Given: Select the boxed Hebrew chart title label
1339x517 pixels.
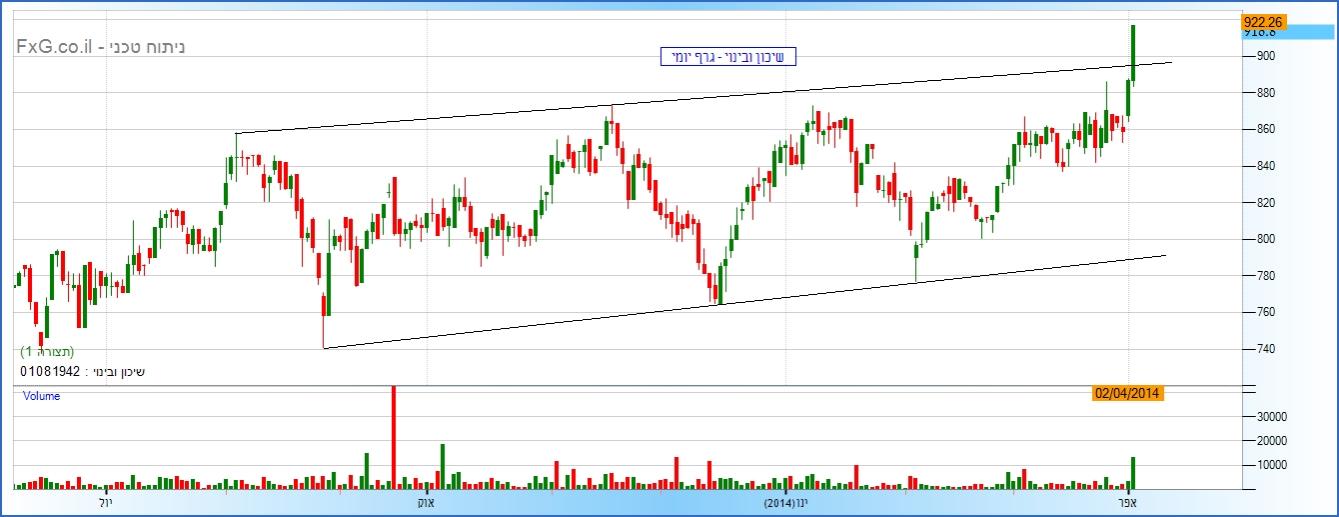Looking at the screenshot, I should (x=729, y=57).
